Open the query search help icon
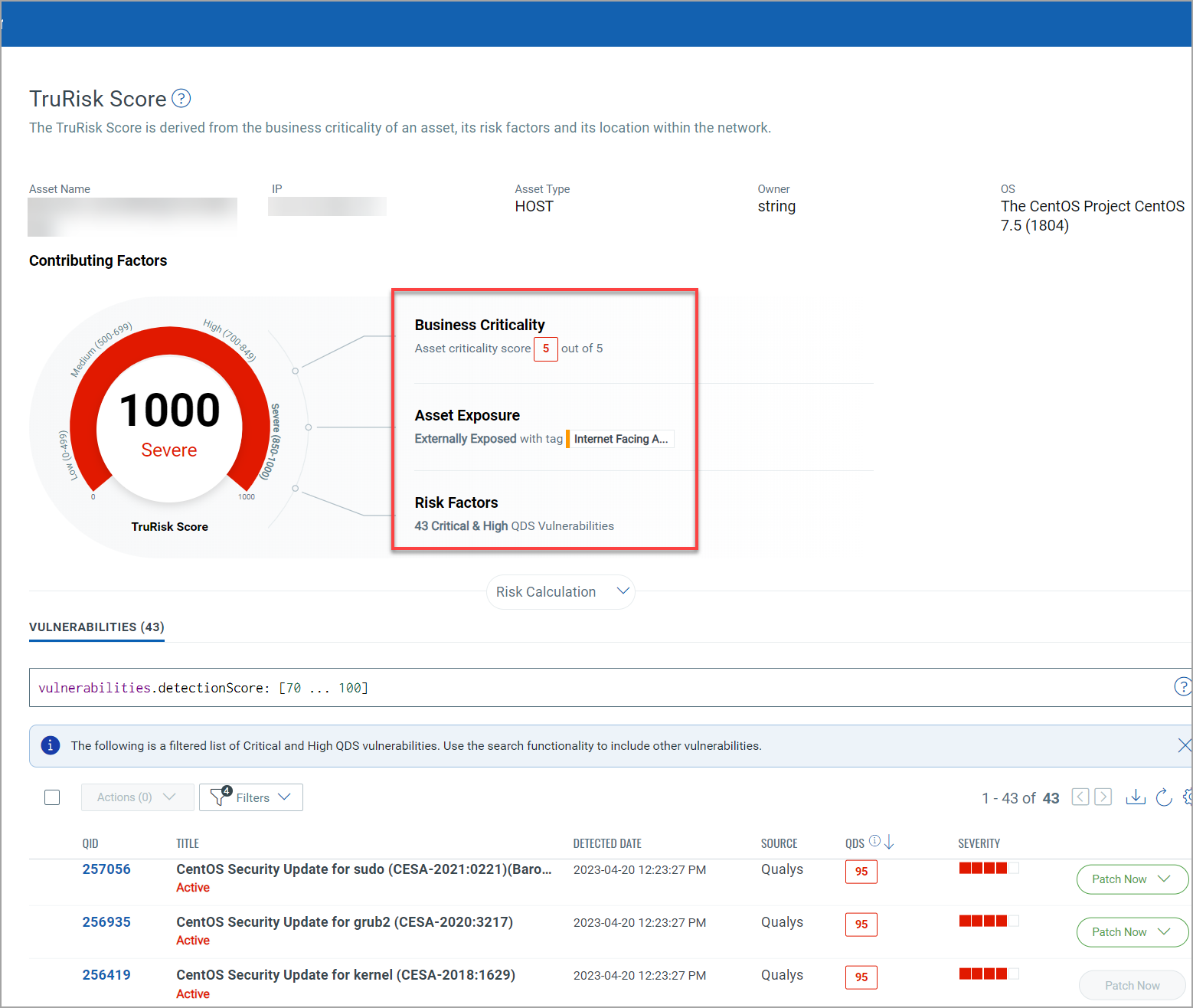This screenshot has height=1008, width=1193. coord(1182,686)
